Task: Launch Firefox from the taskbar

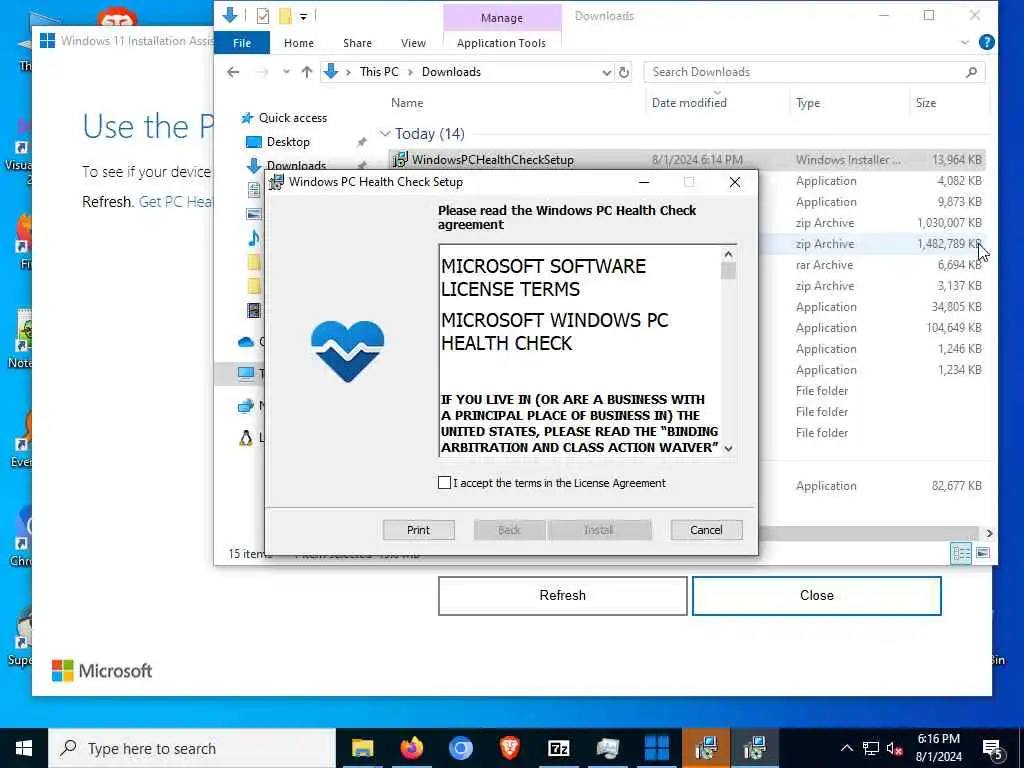Action: pyautogui.click(x=411, y=748)
